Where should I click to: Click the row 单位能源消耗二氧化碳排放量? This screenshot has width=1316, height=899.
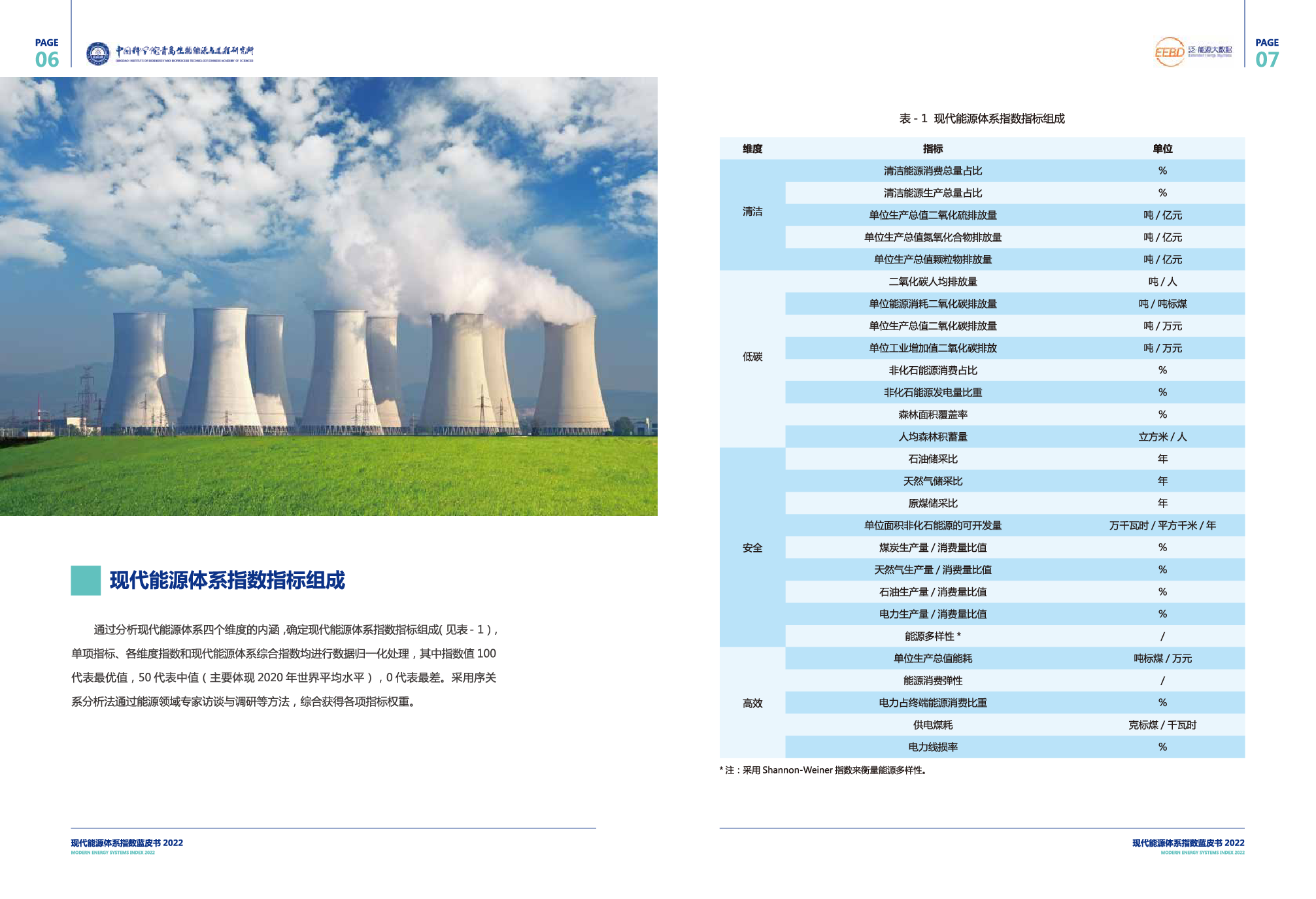click(x=1015, y=304)
